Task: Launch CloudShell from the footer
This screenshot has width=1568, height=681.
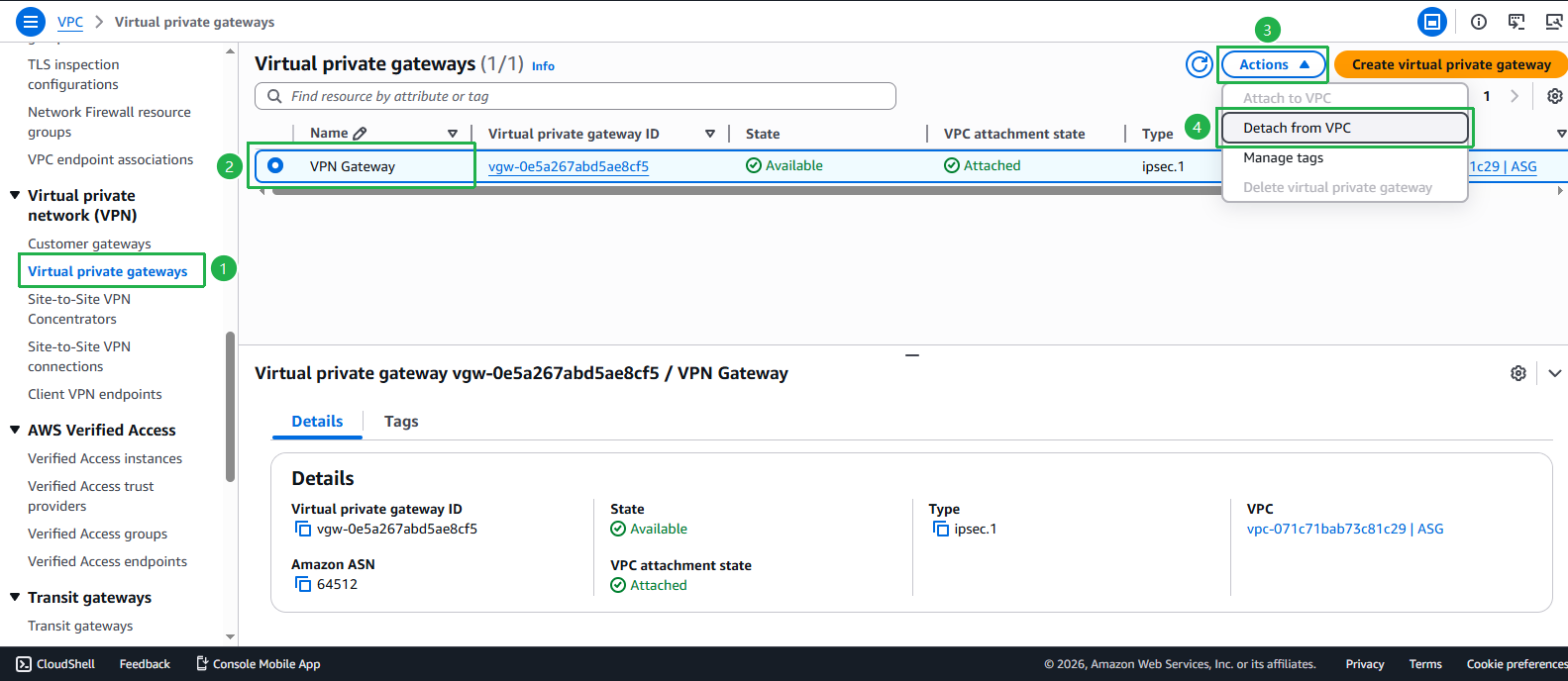Action: 55,663
